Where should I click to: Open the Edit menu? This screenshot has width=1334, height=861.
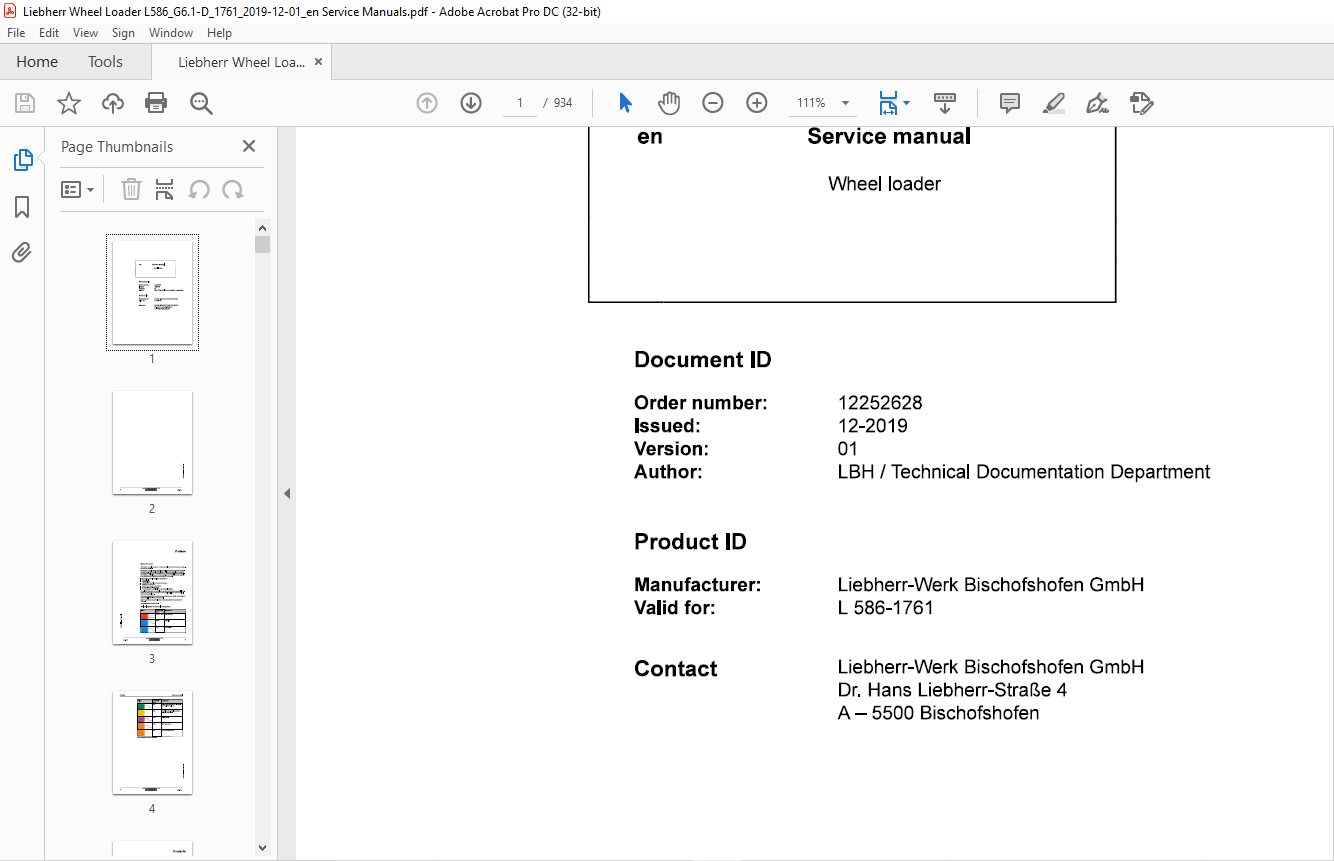[x=49, y=33]
